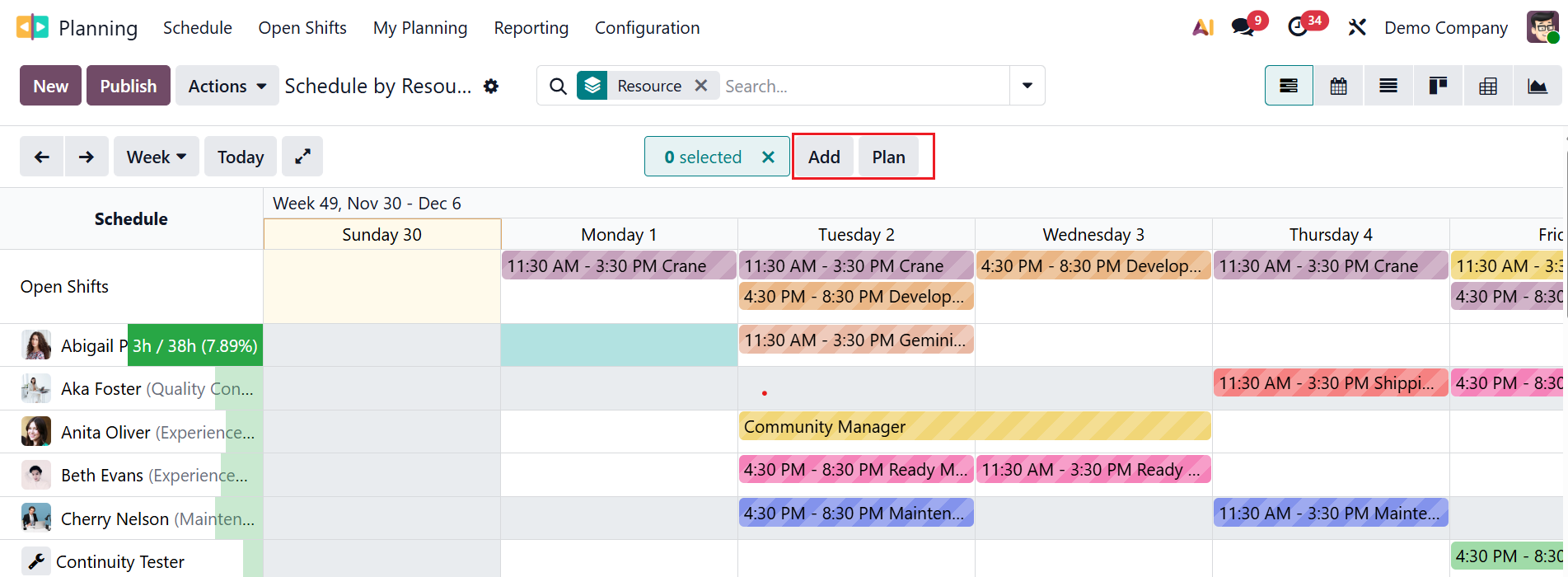Click the Publish button
The width and height of the screenshot is (1568, 577).
(129, 86)
